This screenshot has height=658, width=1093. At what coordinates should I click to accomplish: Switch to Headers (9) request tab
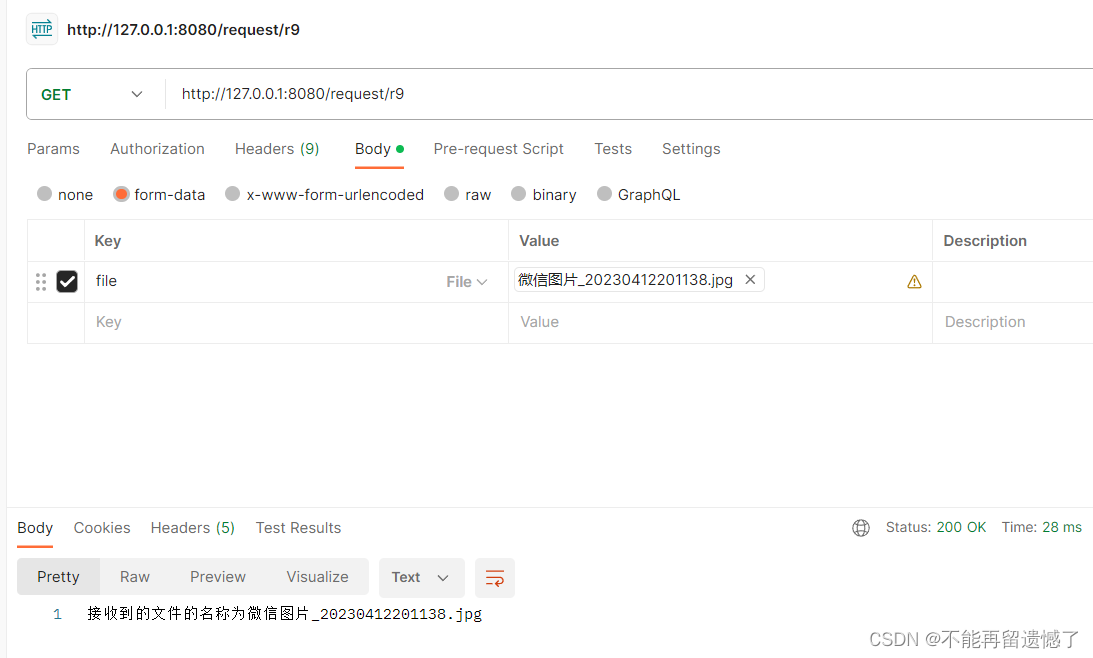pyautogui.click(x=277, y=149)
